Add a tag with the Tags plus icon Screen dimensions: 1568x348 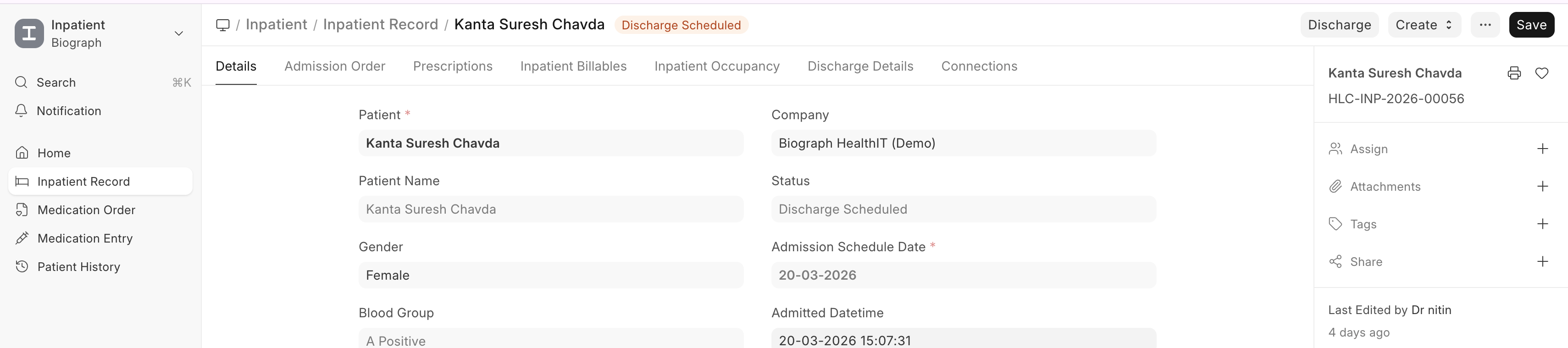(x=1543, y=224)
